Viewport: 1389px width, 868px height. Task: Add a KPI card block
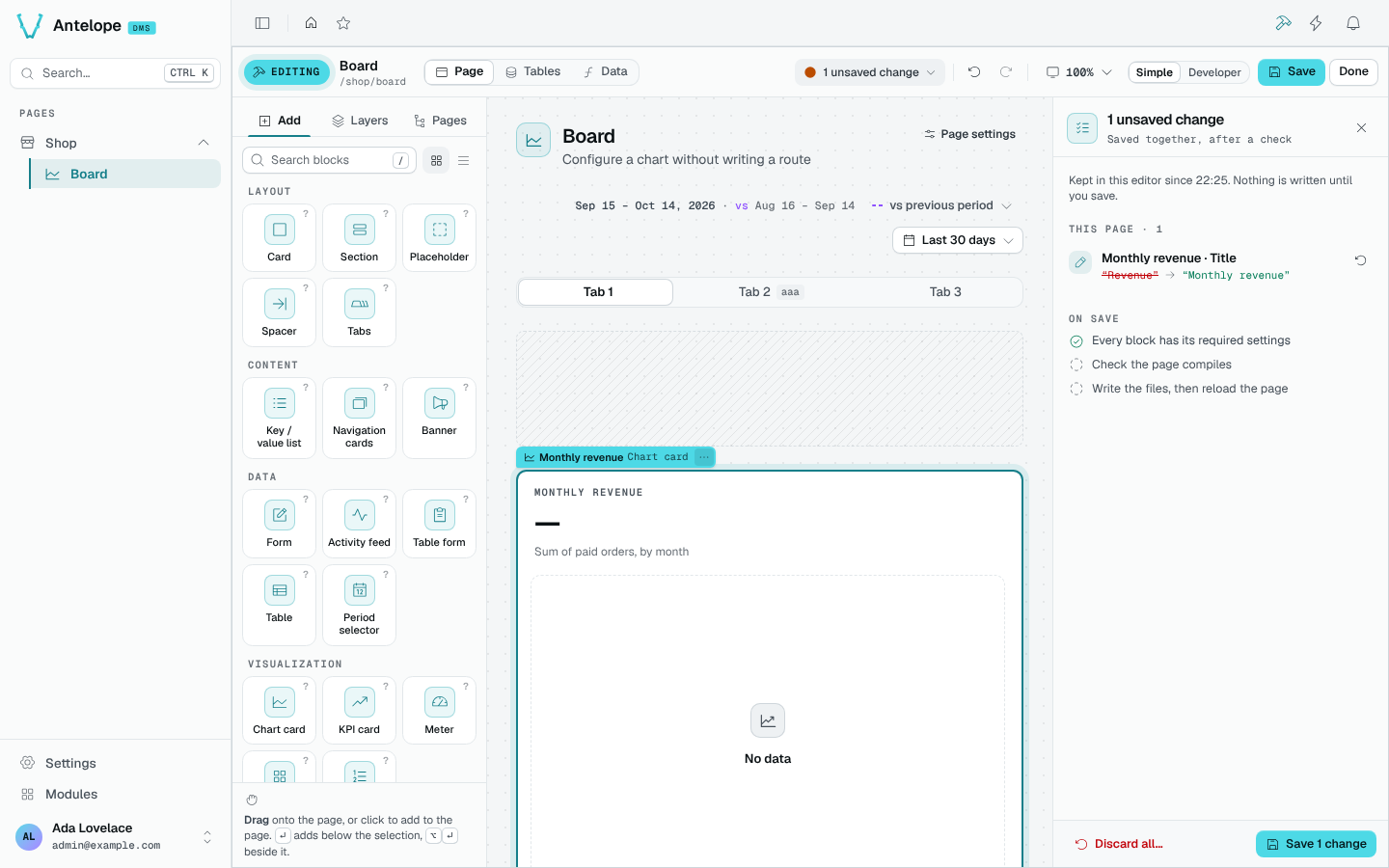pos(359,711)
